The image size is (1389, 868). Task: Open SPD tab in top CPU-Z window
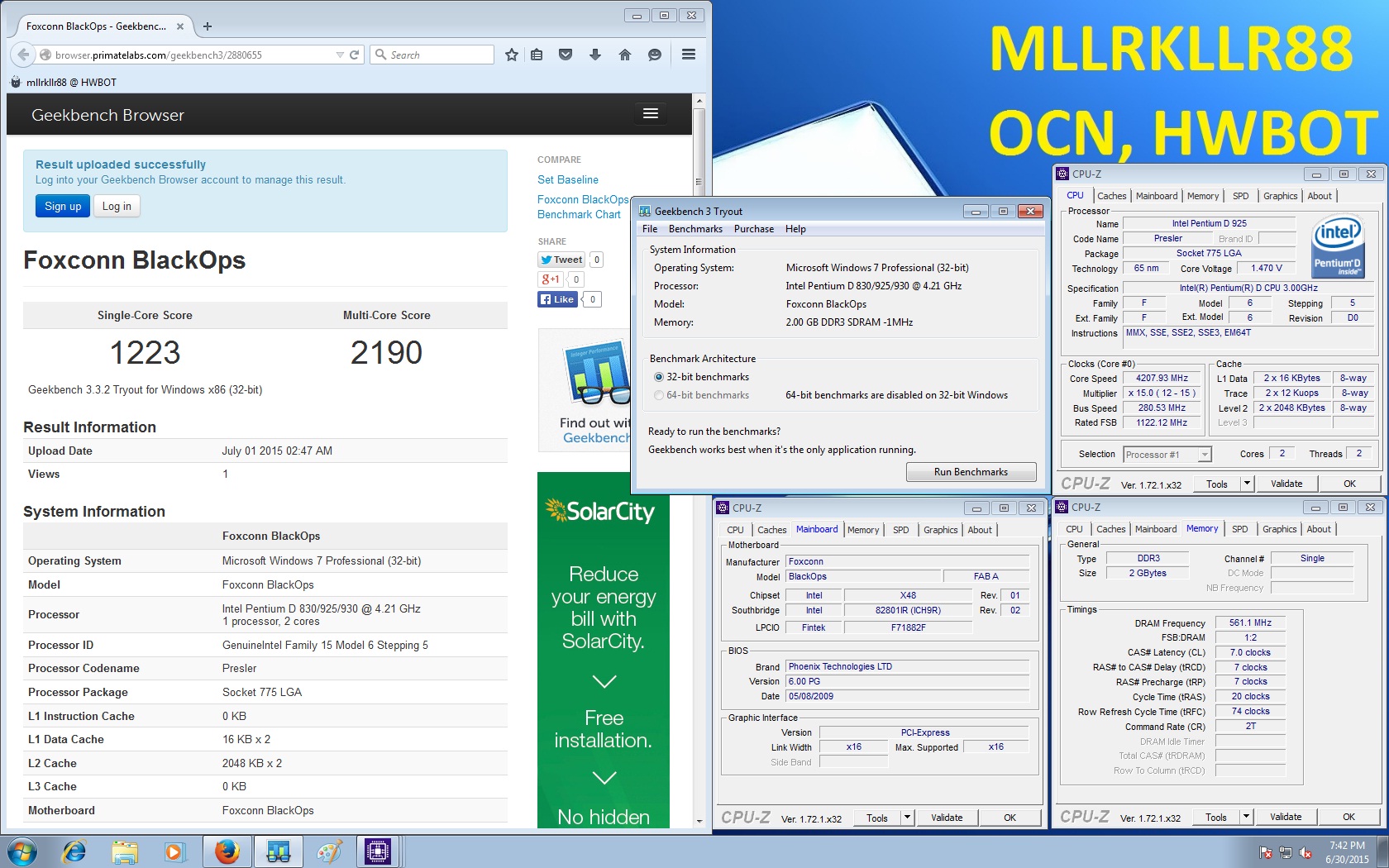pyautogui.click(x=1240, y=196)
